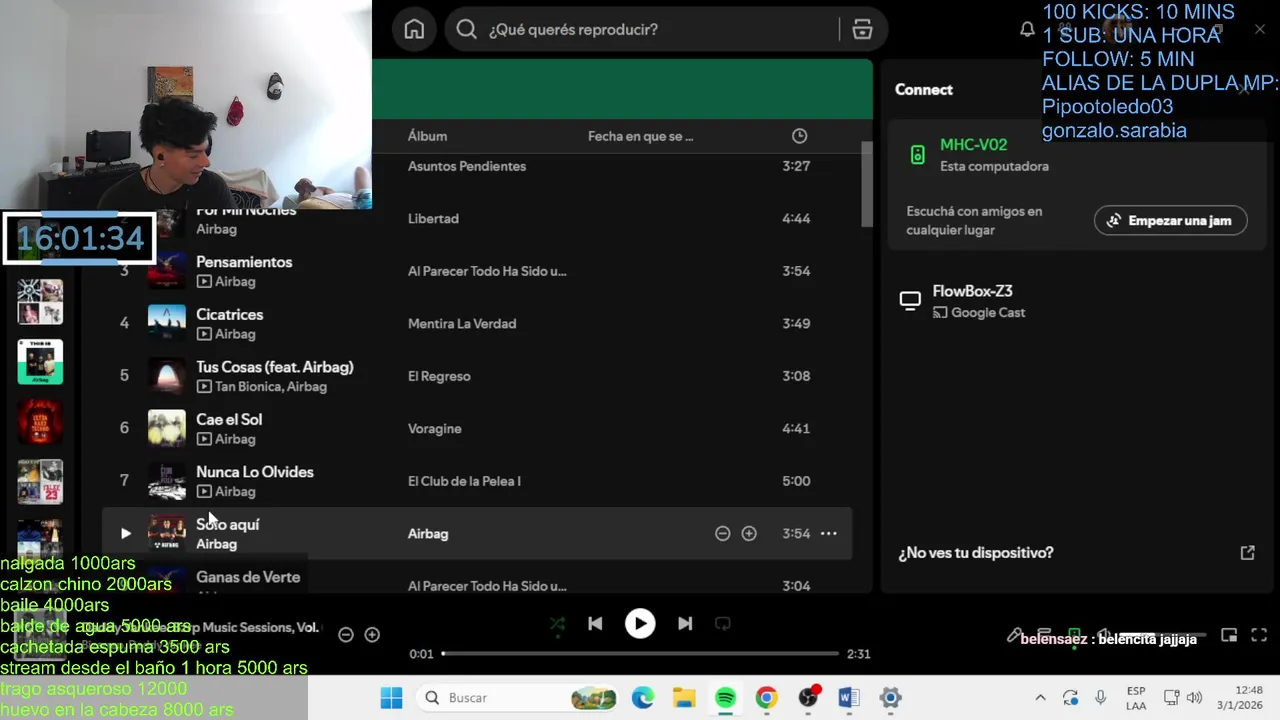Open album Asuntos Pendientes
The width and height of the screenshot is (1280, 720).
pyautogui.click(x=467, y=166)
